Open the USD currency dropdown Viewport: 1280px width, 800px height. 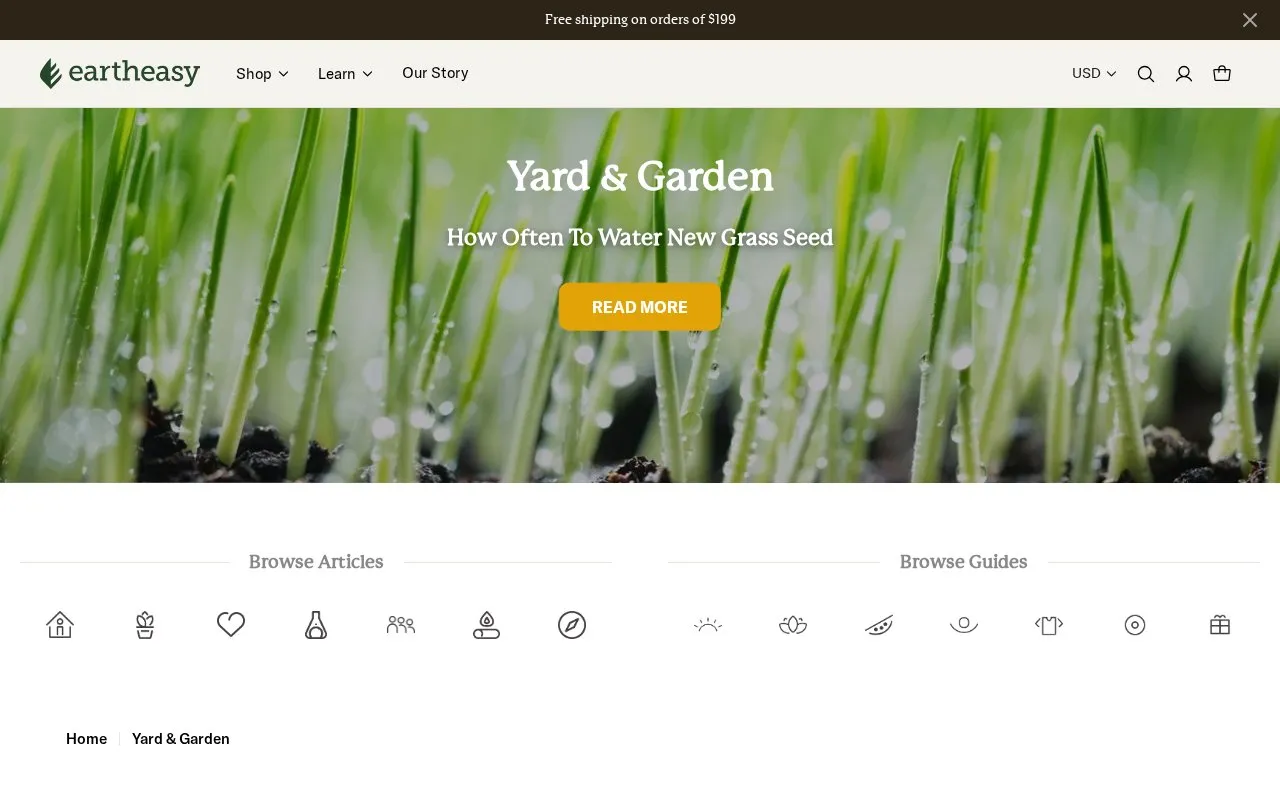pos(1094,73)
